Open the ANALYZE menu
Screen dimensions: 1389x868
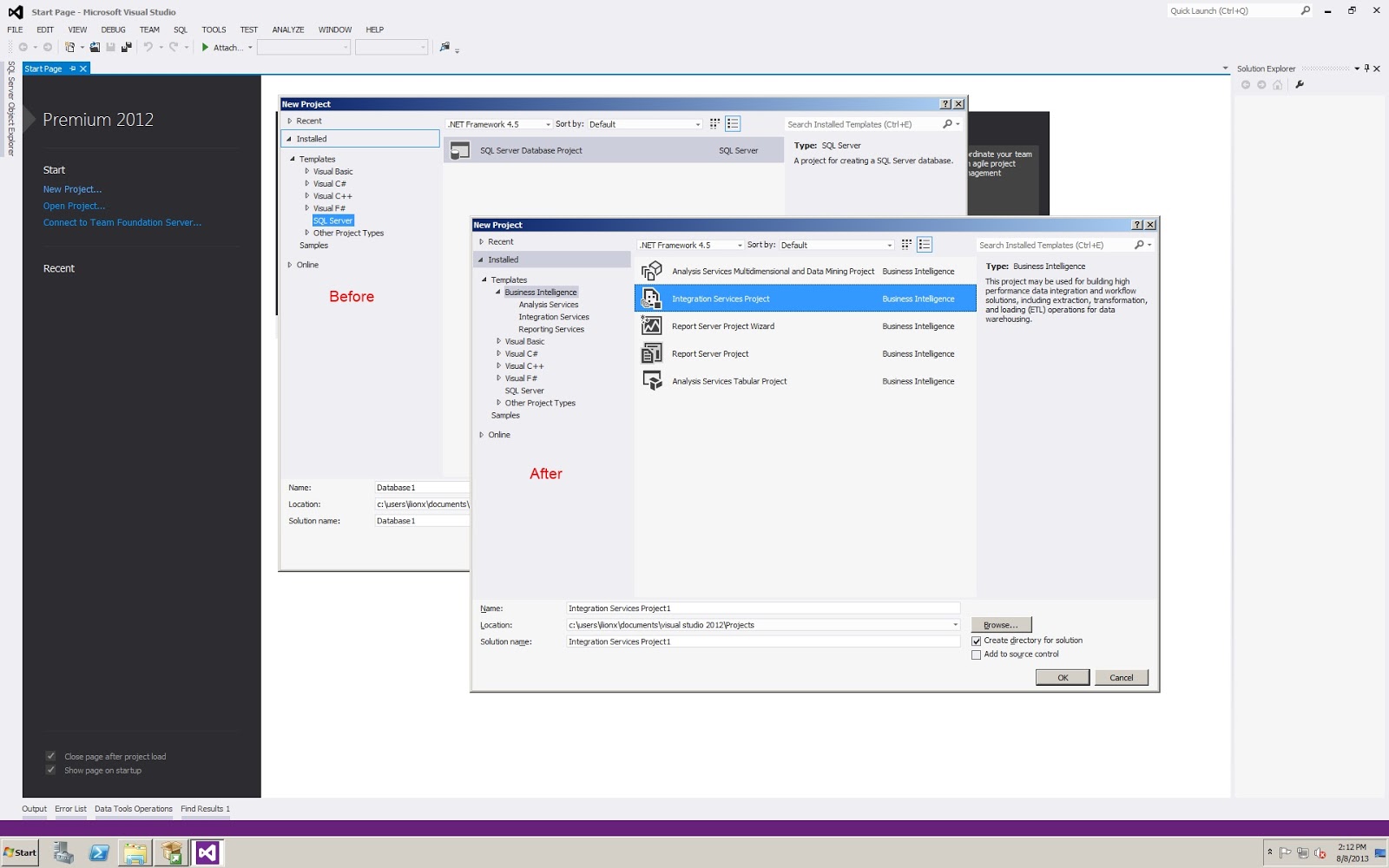(288, 30)
